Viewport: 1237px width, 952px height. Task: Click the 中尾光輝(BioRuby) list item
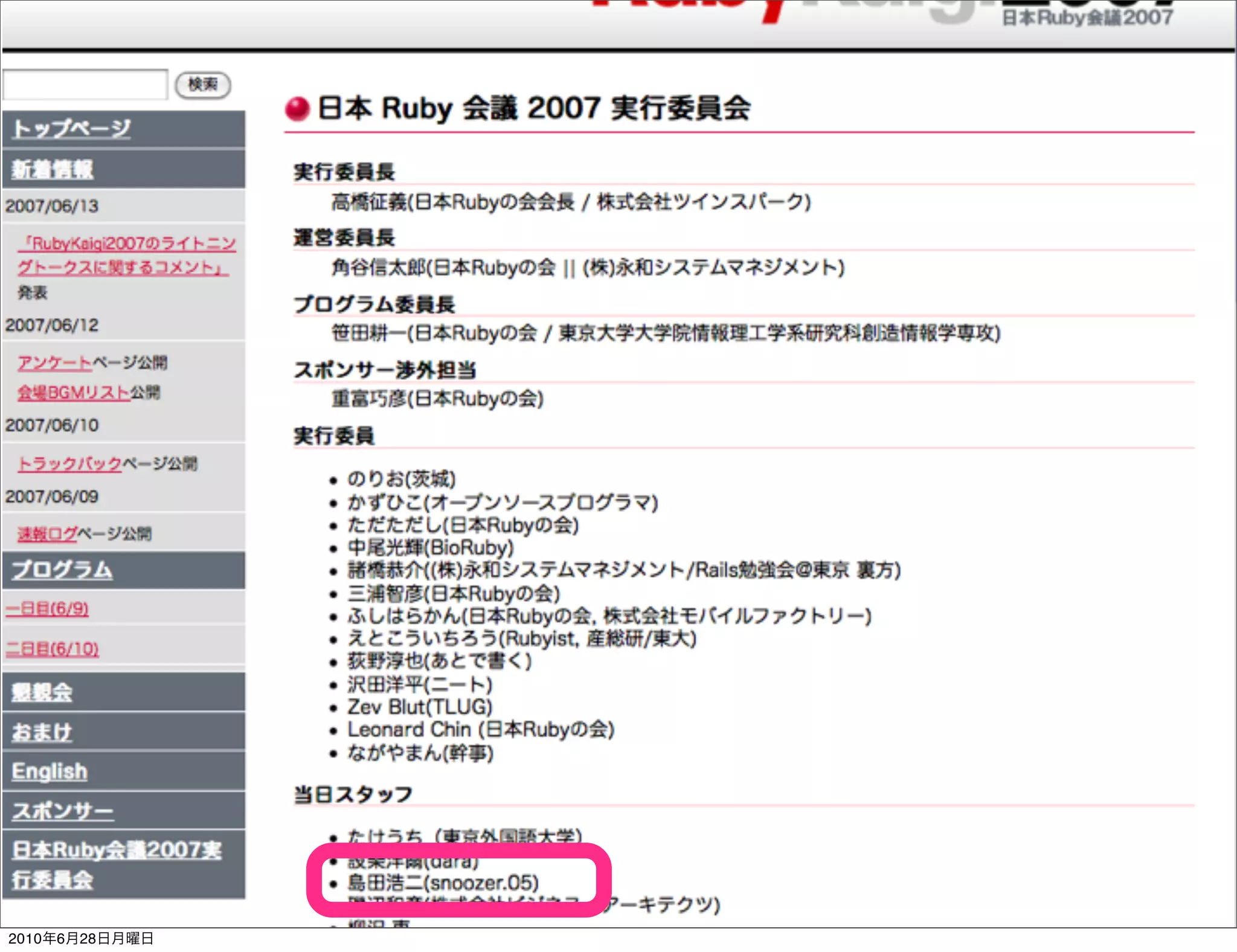[431, 548]
